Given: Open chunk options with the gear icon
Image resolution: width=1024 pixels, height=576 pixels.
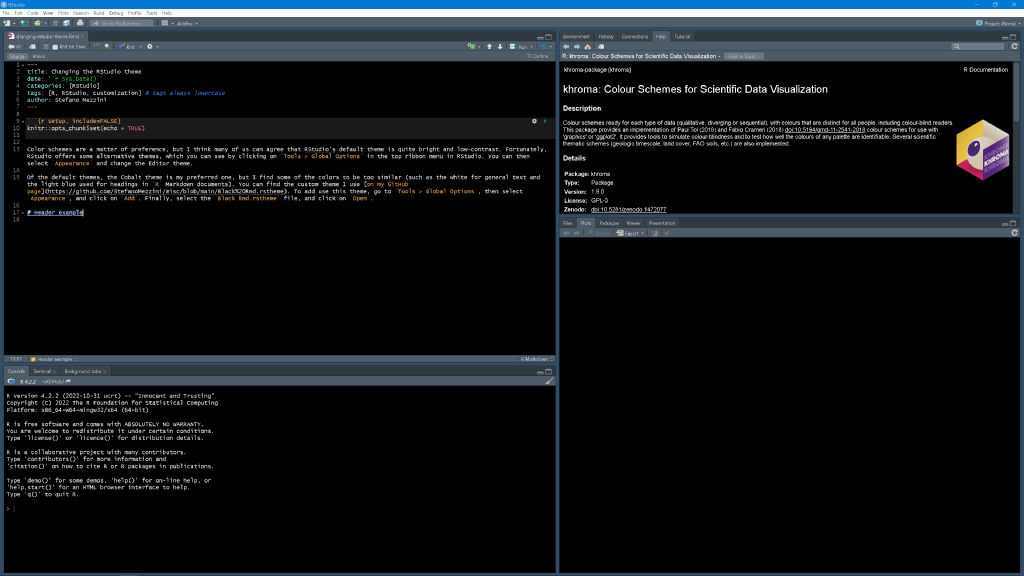Looking at the screenshot, I should (x=534, y=121).
